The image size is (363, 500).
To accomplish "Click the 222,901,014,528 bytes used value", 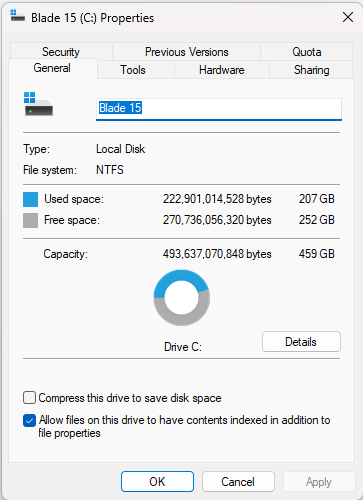I will click(x=217, y=199).
